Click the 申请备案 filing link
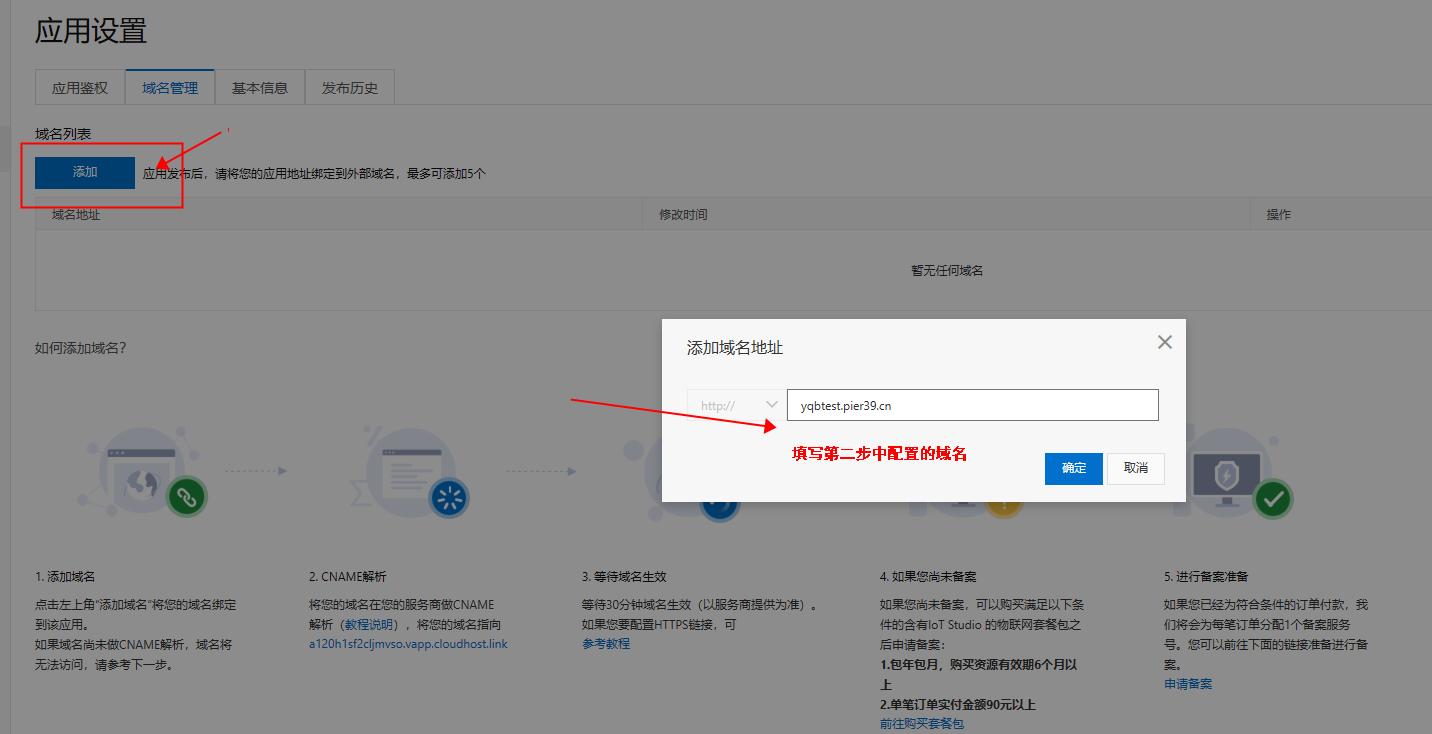This screenshot has width=1432, height=734. (1188, 683)
